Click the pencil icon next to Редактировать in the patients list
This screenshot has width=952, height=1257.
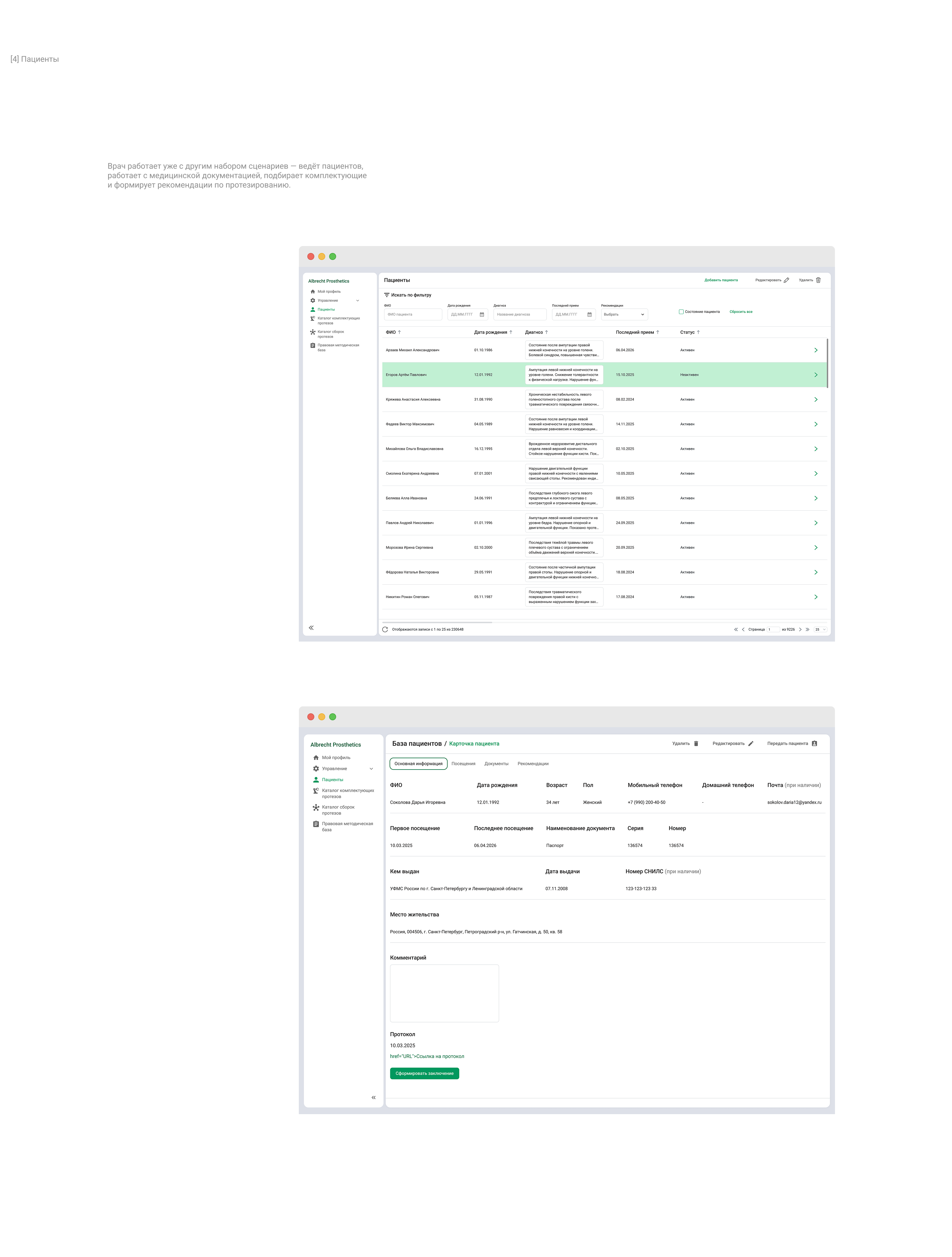pyautogui.click(x=786, y=280)
